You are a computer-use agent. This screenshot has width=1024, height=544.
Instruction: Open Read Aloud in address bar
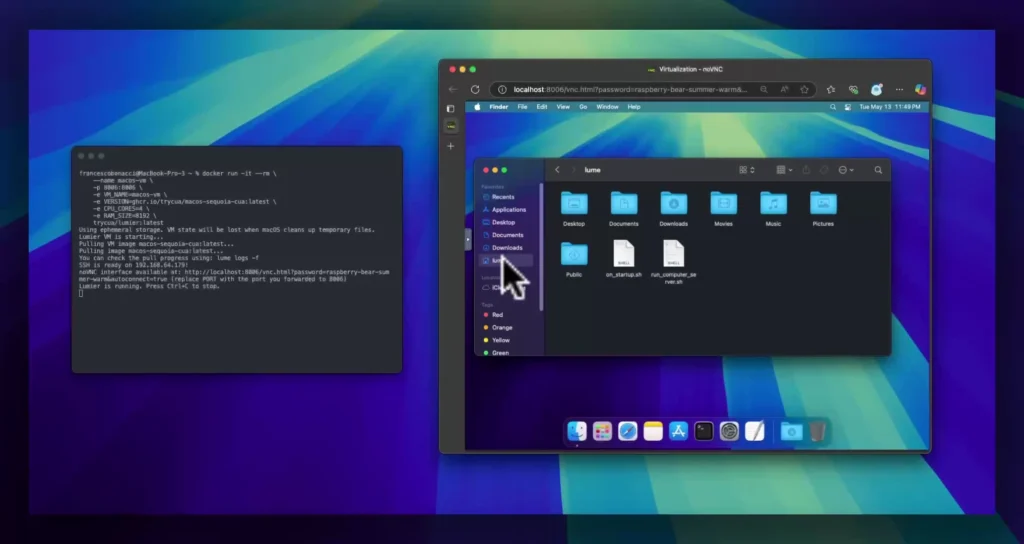[x=784, y=89]
